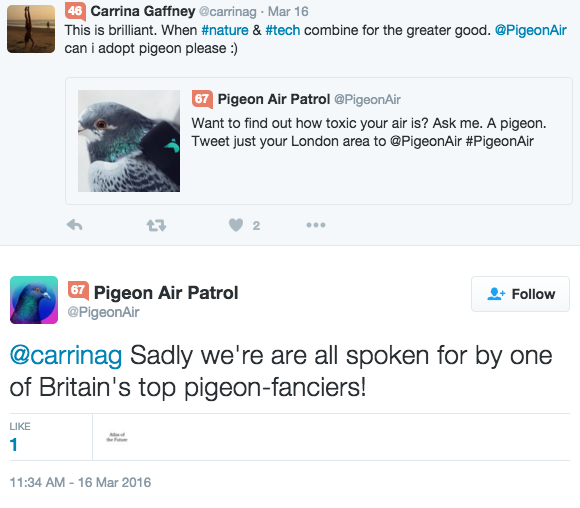The image size is (580, 508).
Task: Open the #nature hashtag
Action: tap(225, 30)
